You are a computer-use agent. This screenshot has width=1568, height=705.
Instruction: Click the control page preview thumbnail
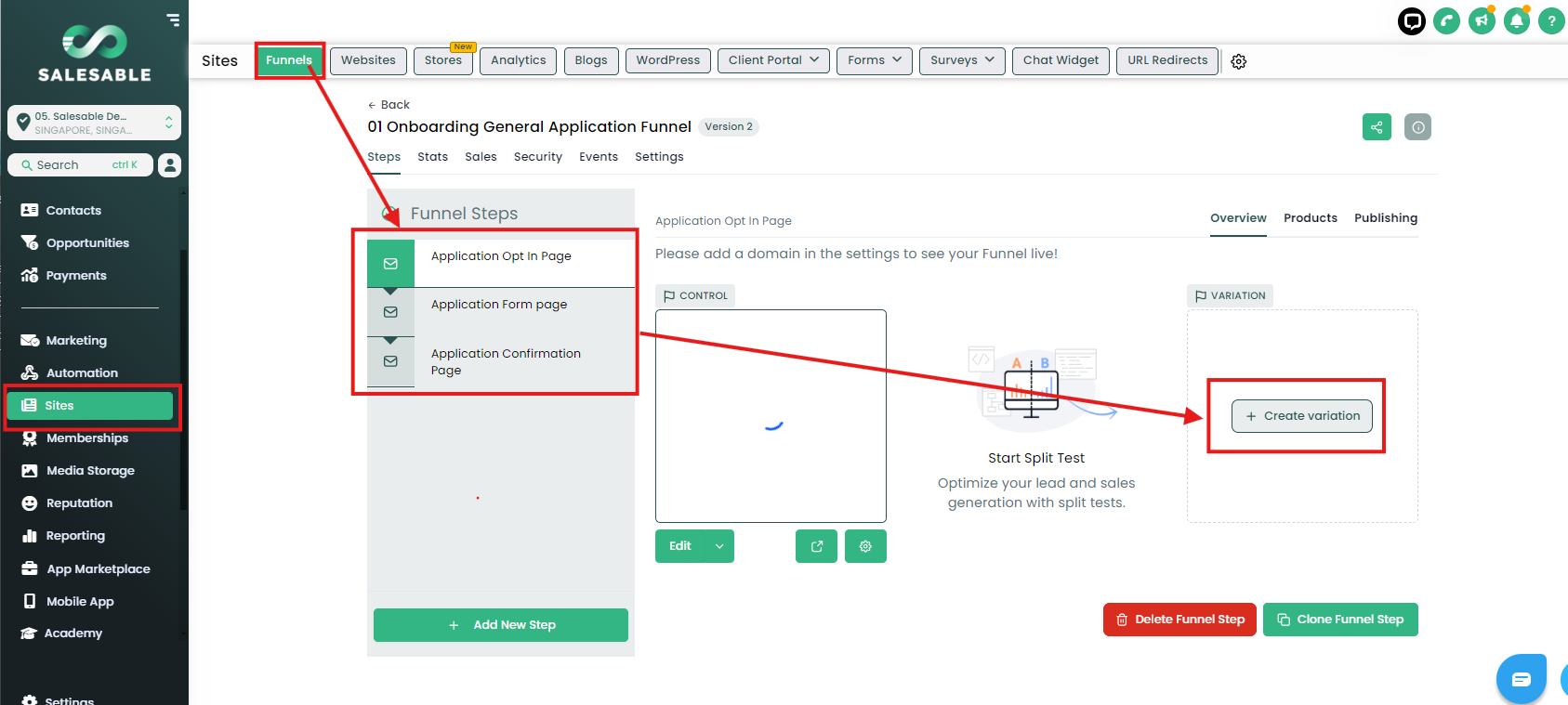771,416
